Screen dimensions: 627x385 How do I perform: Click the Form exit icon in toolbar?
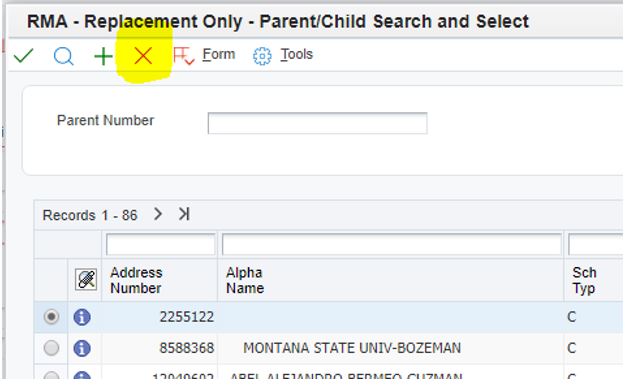(x=184, y=56)
